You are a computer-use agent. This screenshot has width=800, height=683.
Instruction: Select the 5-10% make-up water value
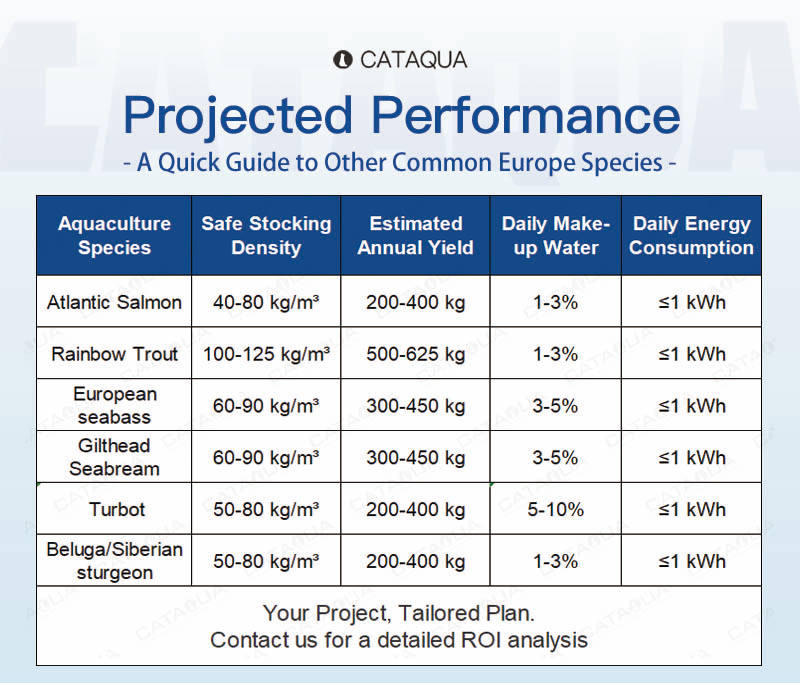tap(555, 509)
